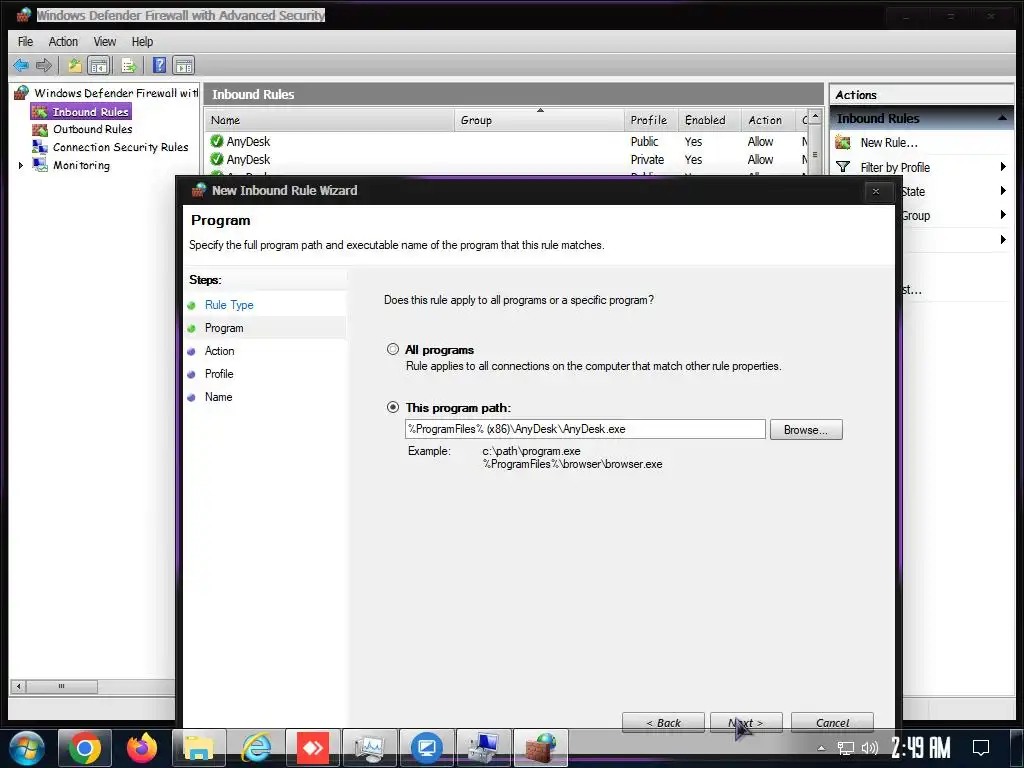The height and width of the screenshot is (768, 1024).
Task: Open the resource monitor taskbar icon
Action: coord(370,748)
